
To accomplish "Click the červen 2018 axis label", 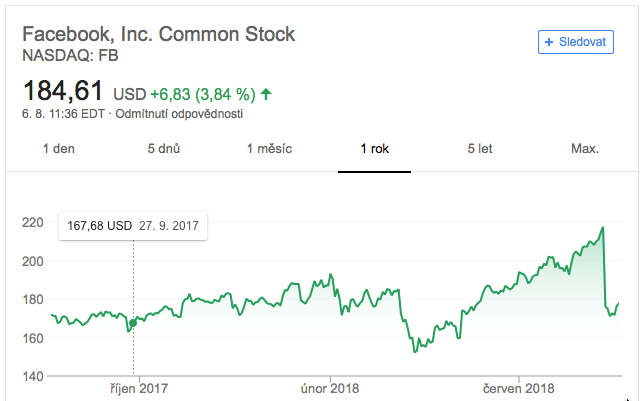I will point(518,388).
